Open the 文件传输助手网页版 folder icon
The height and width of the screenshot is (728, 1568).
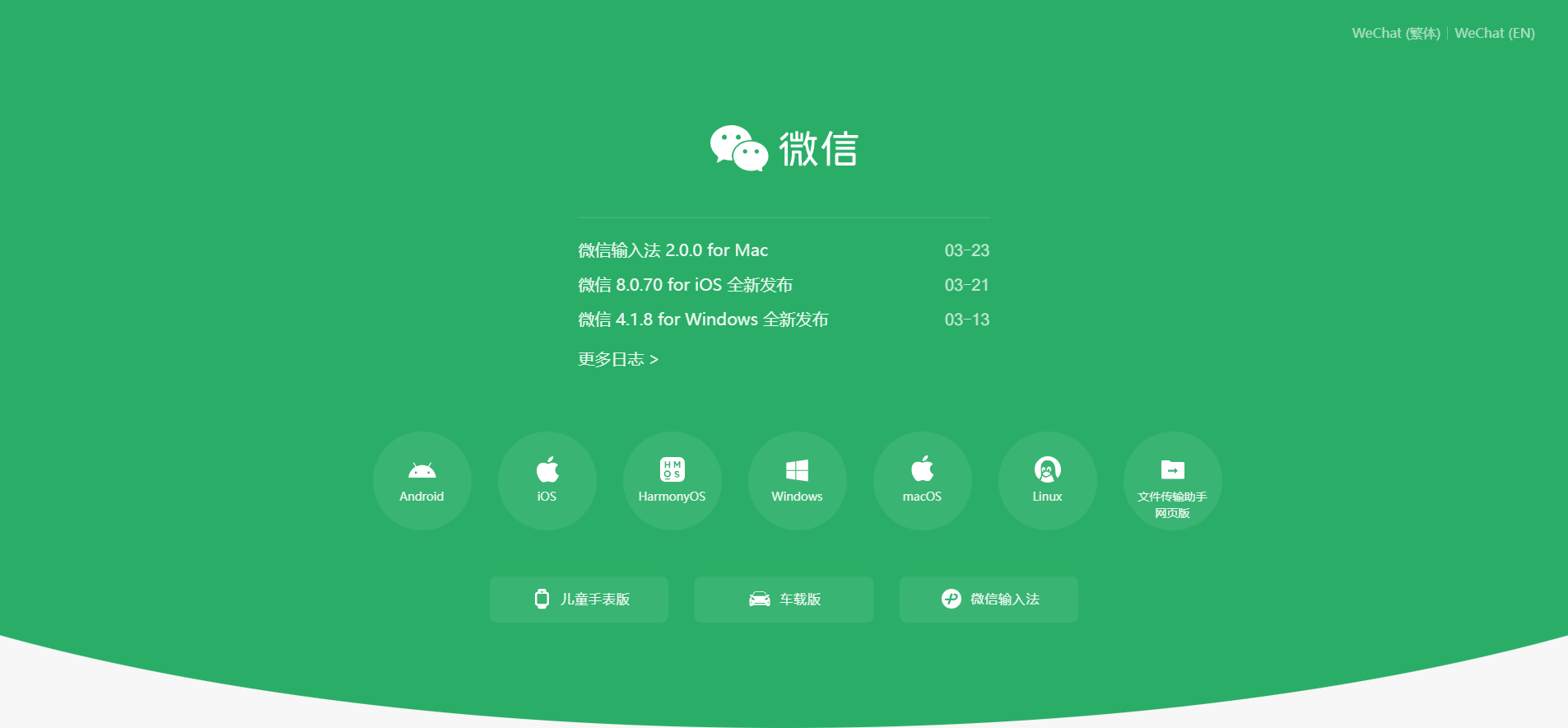point(1173,481)
